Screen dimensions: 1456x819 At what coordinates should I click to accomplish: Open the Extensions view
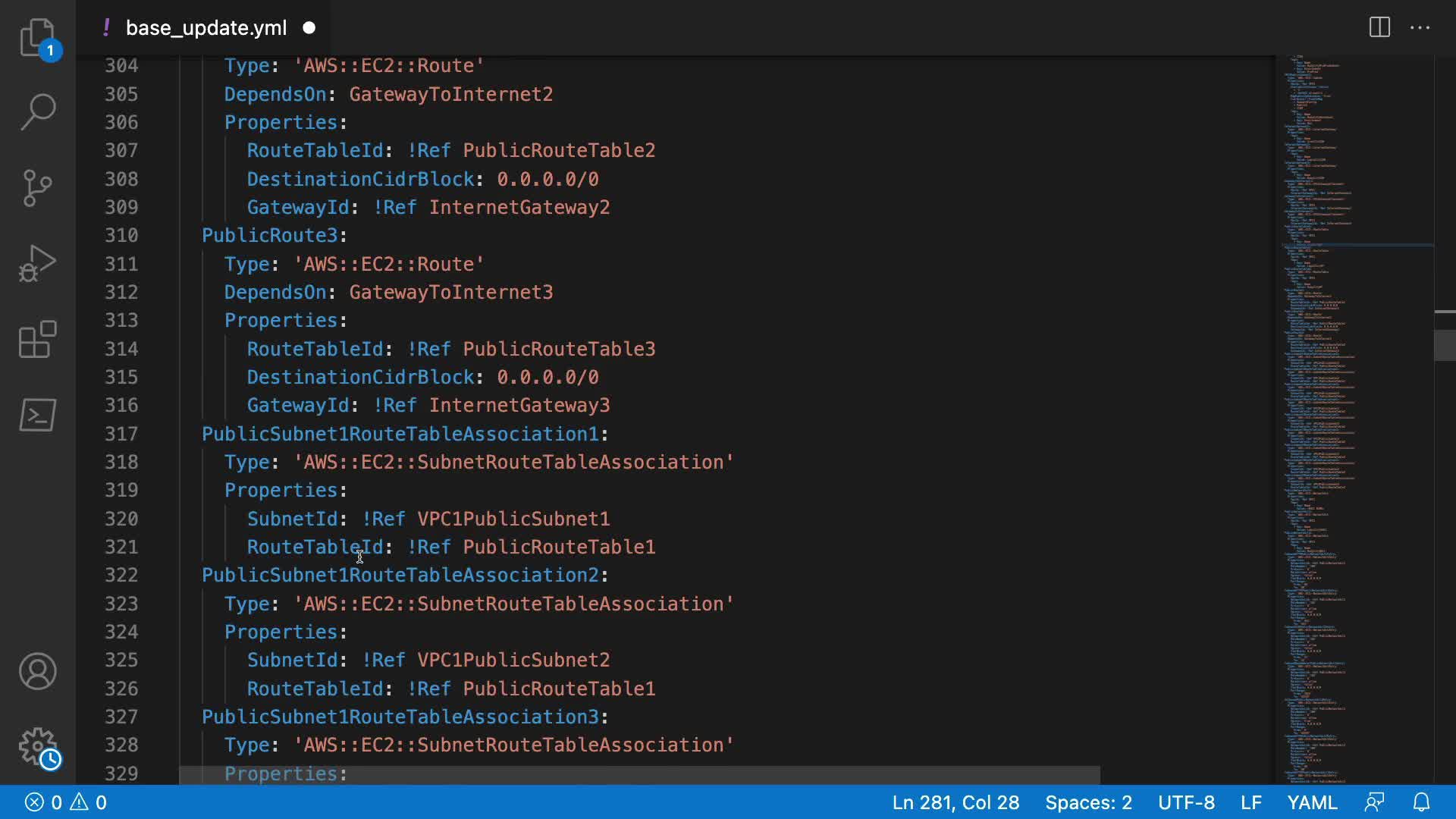tap(37, 340)
